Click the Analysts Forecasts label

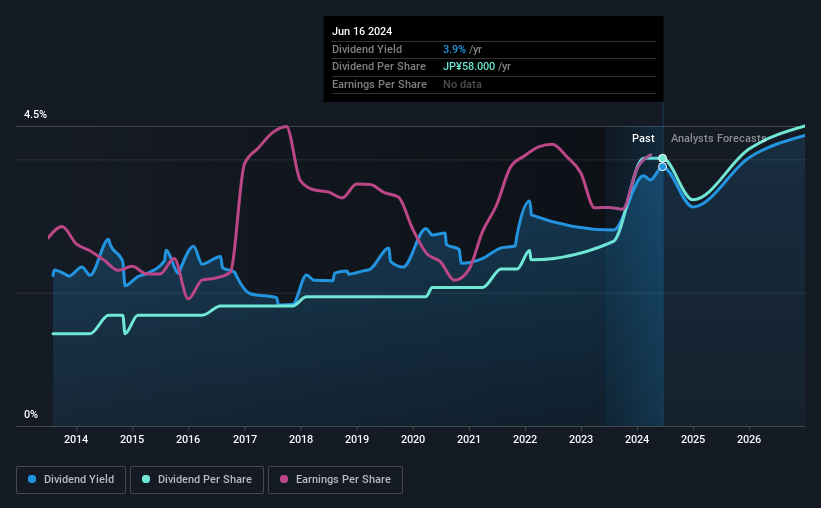coord(718,138)
